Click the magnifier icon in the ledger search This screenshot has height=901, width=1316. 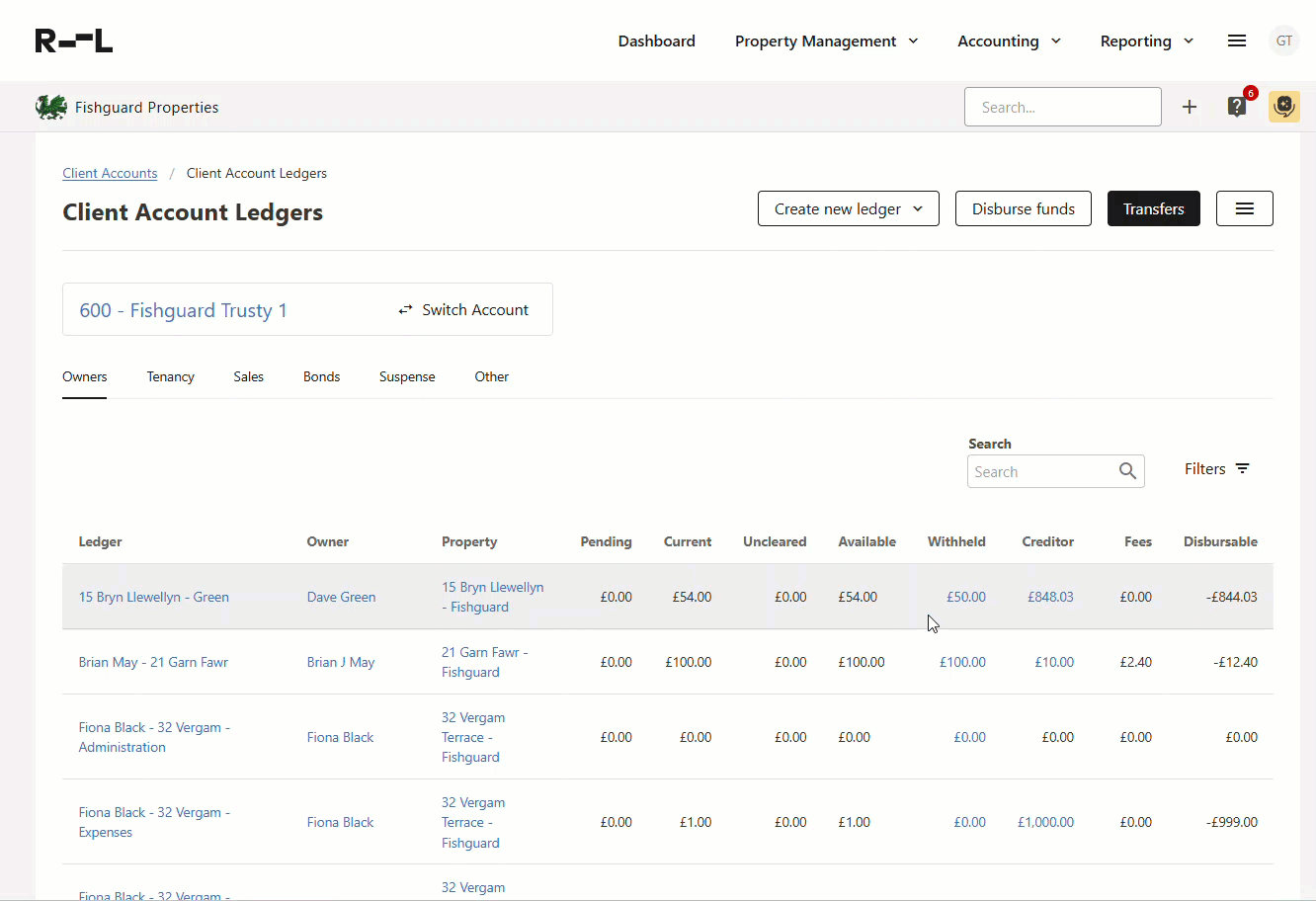(1127, 471)
